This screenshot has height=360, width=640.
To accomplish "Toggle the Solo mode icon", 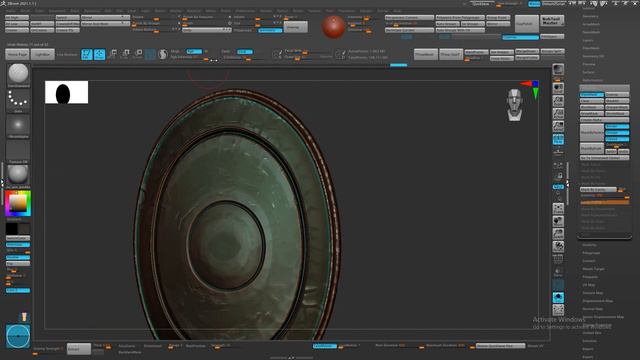I will pos(558,297).
